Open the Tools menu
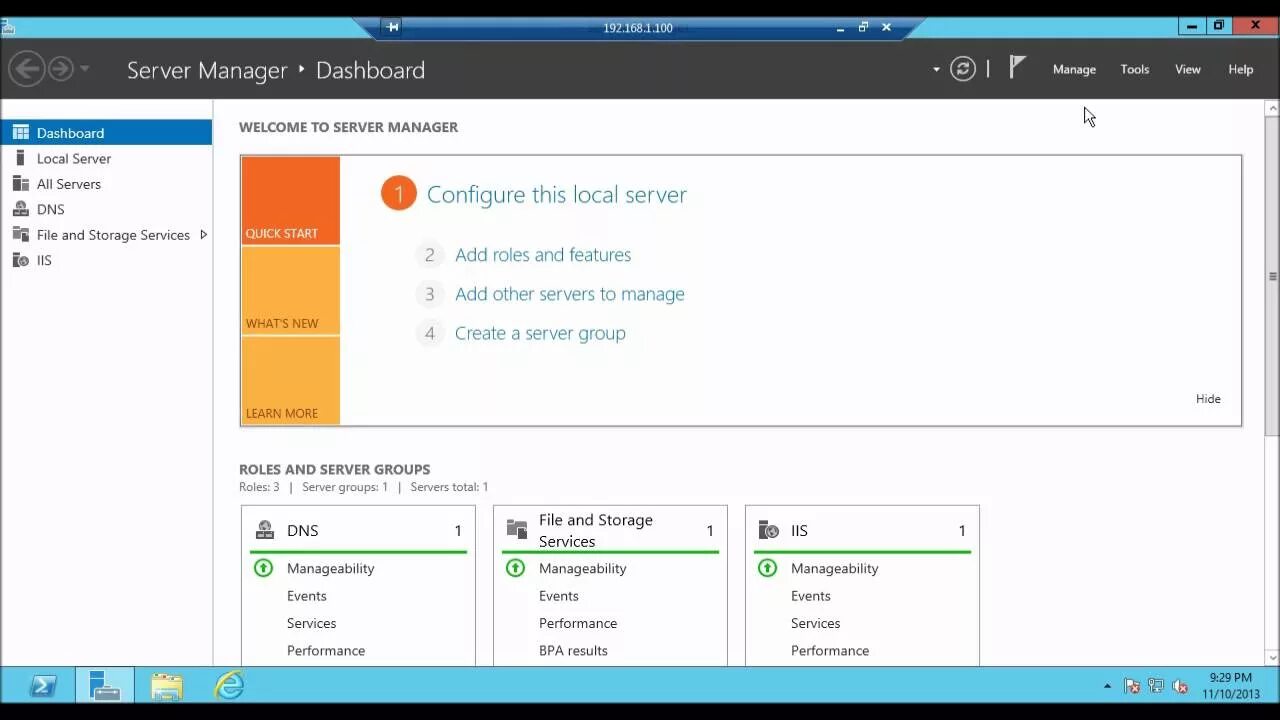Screen dimensions: 1280x720 click(x=1134, y=69)
